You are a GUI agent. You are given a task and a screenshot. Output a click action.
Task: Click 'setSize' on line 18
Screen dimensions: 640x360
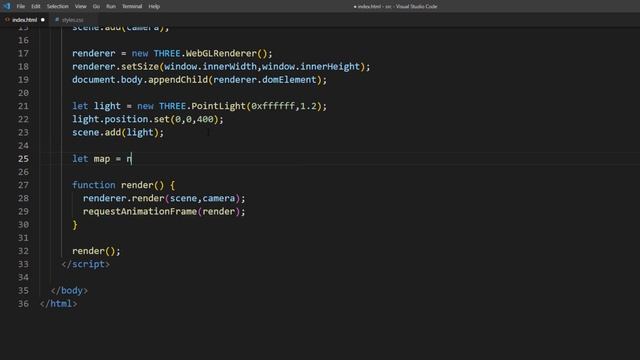pos(140,67)
